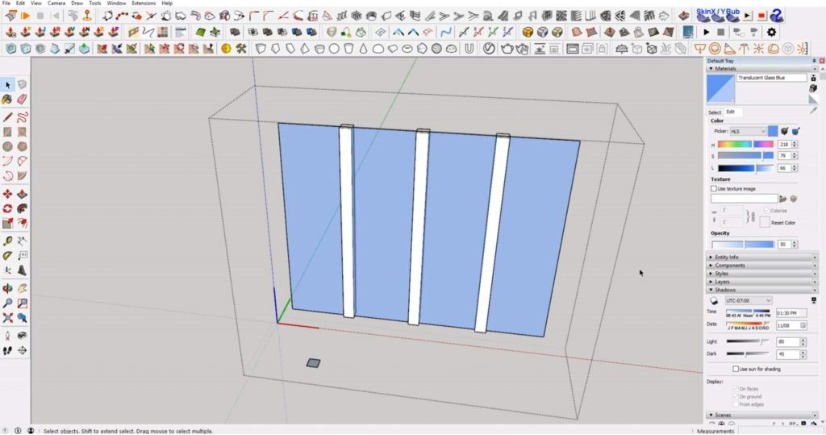Image resolution: width=826 pixels, height=435 pixels.
Task: Activate the Move tool
Action: 7,194
